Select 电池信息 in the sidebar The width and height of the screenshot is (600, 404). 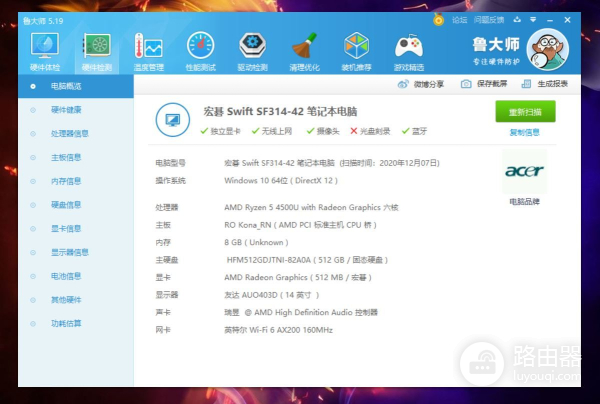click(x=67, y=276)
